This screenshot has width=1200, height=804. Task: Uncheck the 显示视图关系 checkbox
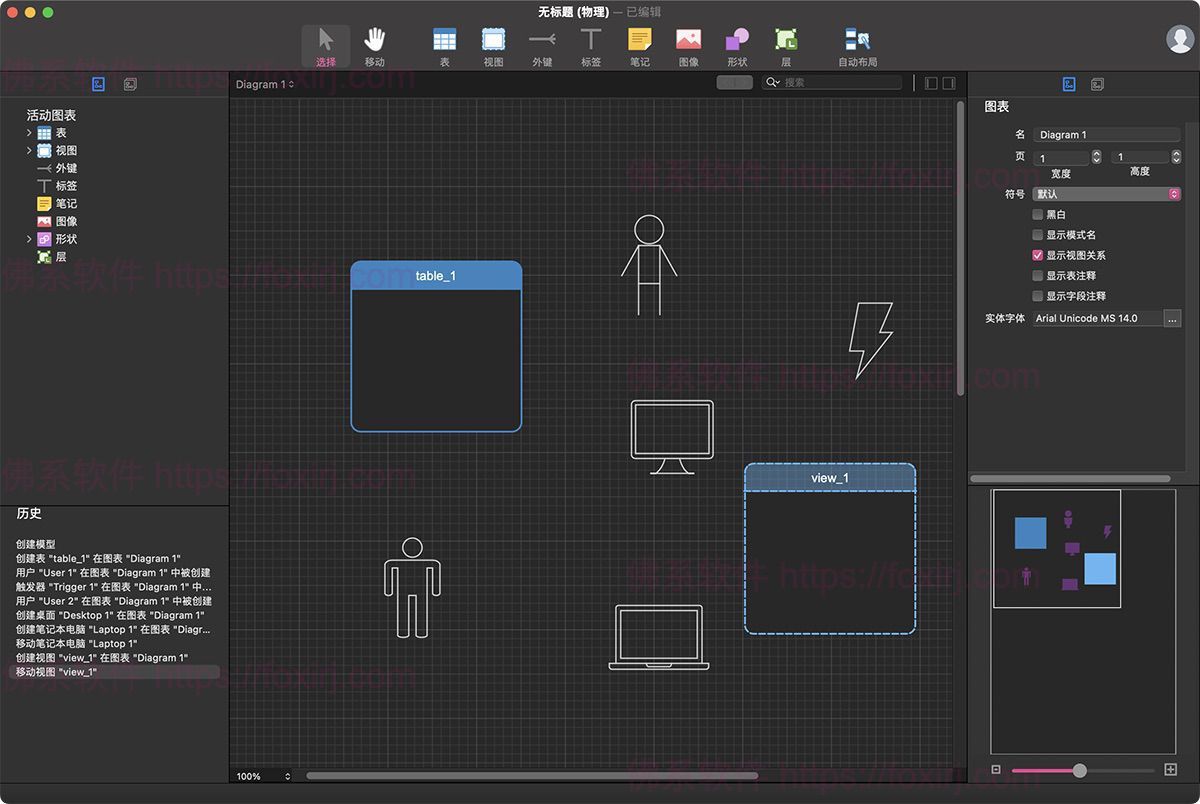pyautogui.click(x=1038, y=255)
